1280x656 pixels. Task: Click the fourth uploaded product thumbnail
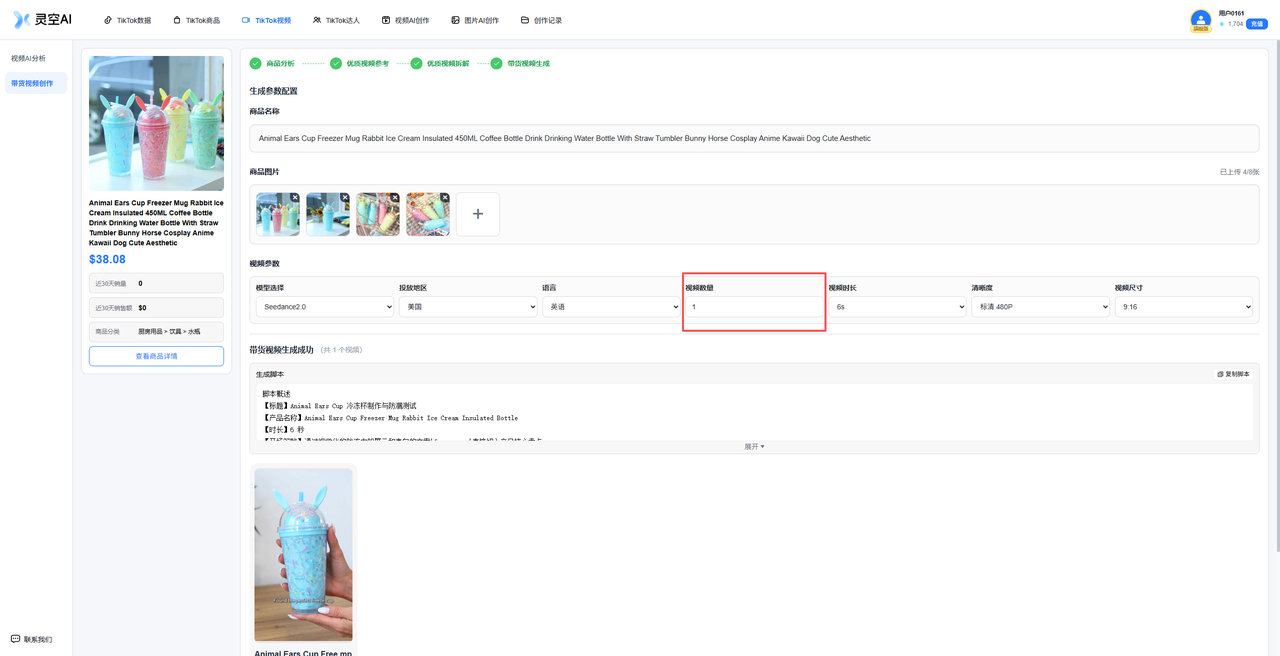coord(428,214)
